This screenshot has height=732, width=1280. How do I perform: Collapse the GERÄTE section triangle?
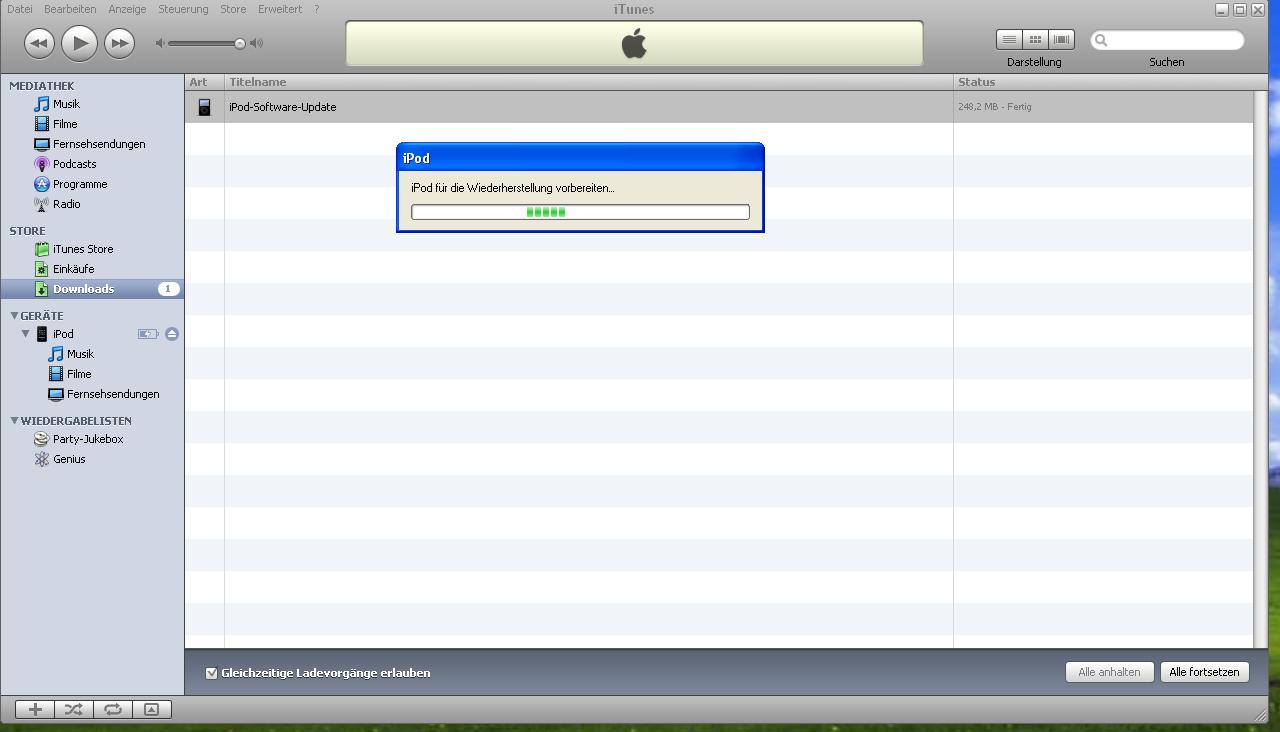[x=14, y=315]
